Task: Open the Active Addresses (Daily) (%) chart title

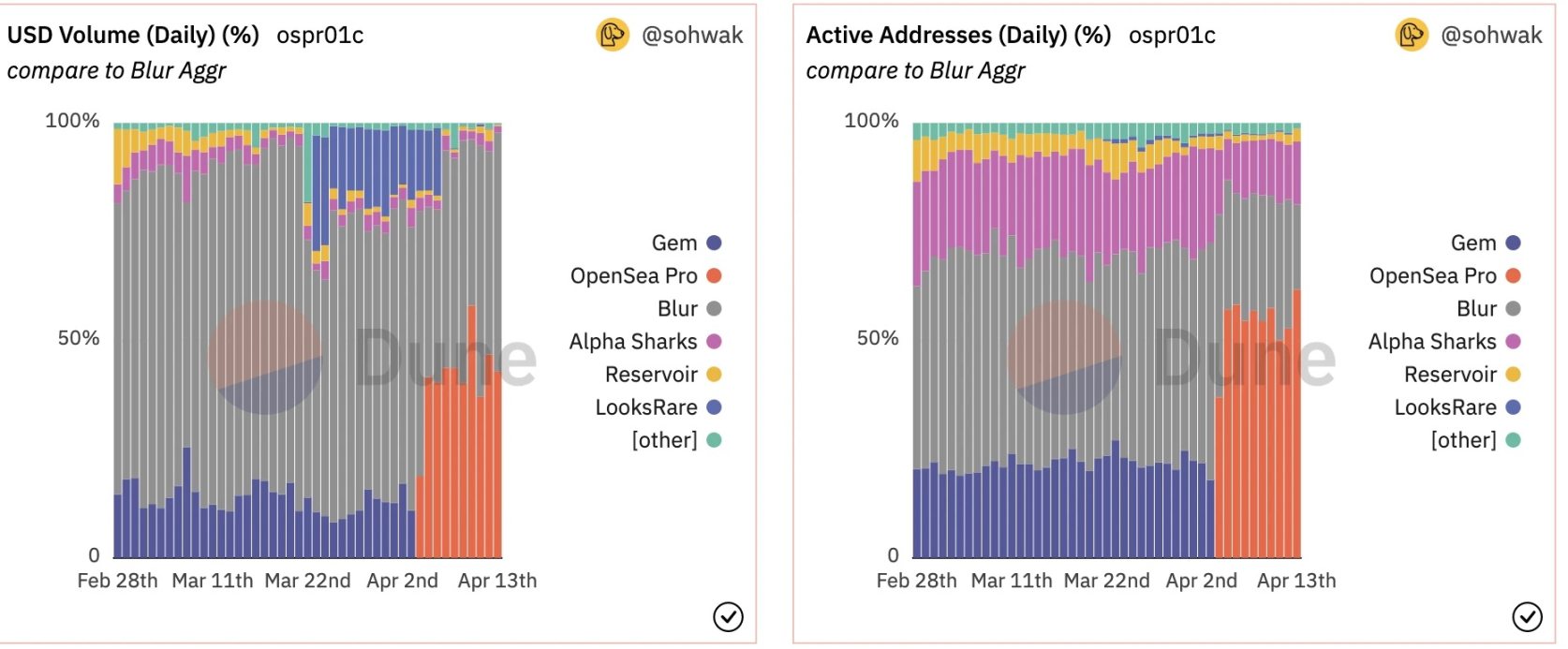Action: click(958, 36)
